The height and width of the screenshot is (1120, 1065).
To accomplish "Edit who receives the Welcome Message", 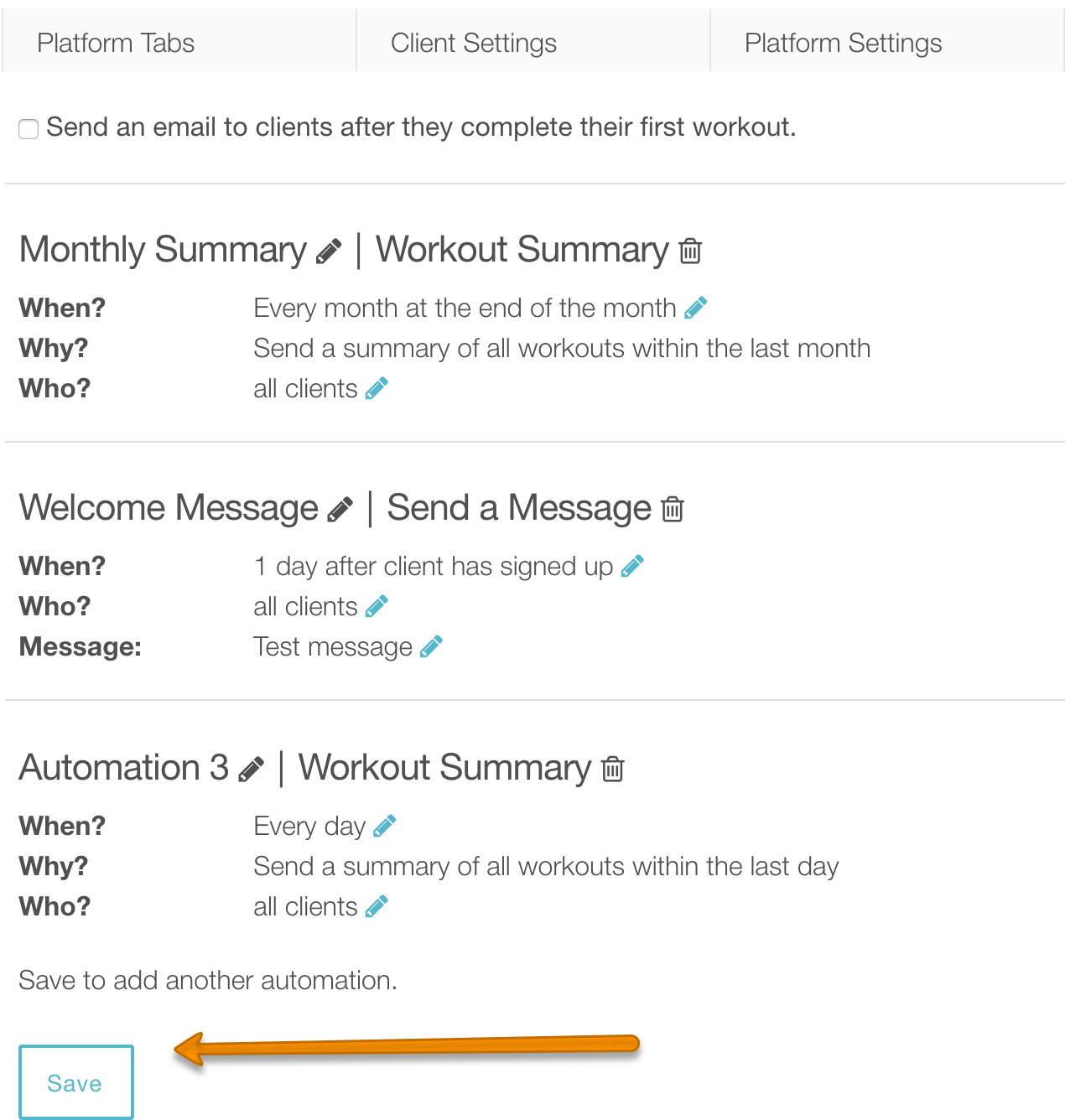I will tap(376, 605).
